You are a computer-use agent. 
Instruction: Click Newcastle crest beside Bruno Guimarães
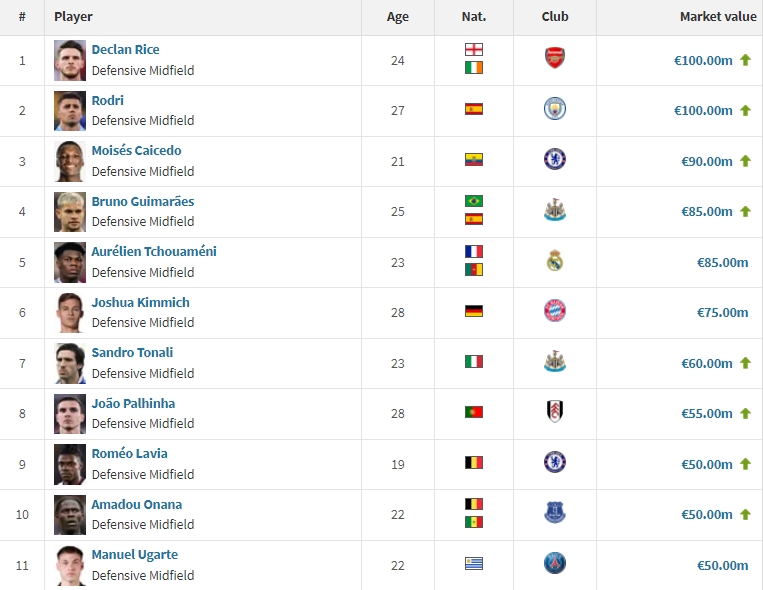[x=555, y=210]
